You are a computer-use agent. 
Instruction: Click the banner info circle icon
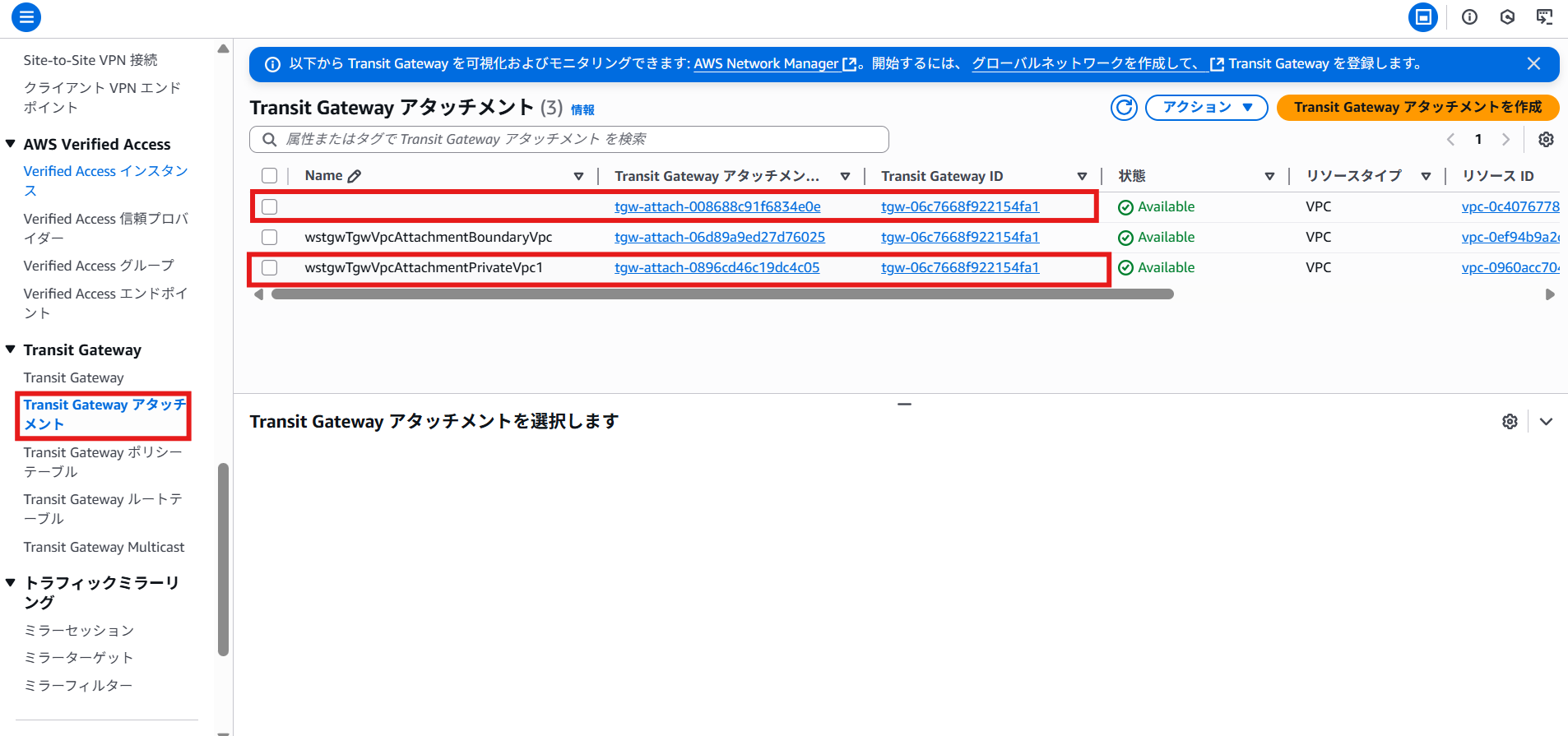[x=272, y=64]
